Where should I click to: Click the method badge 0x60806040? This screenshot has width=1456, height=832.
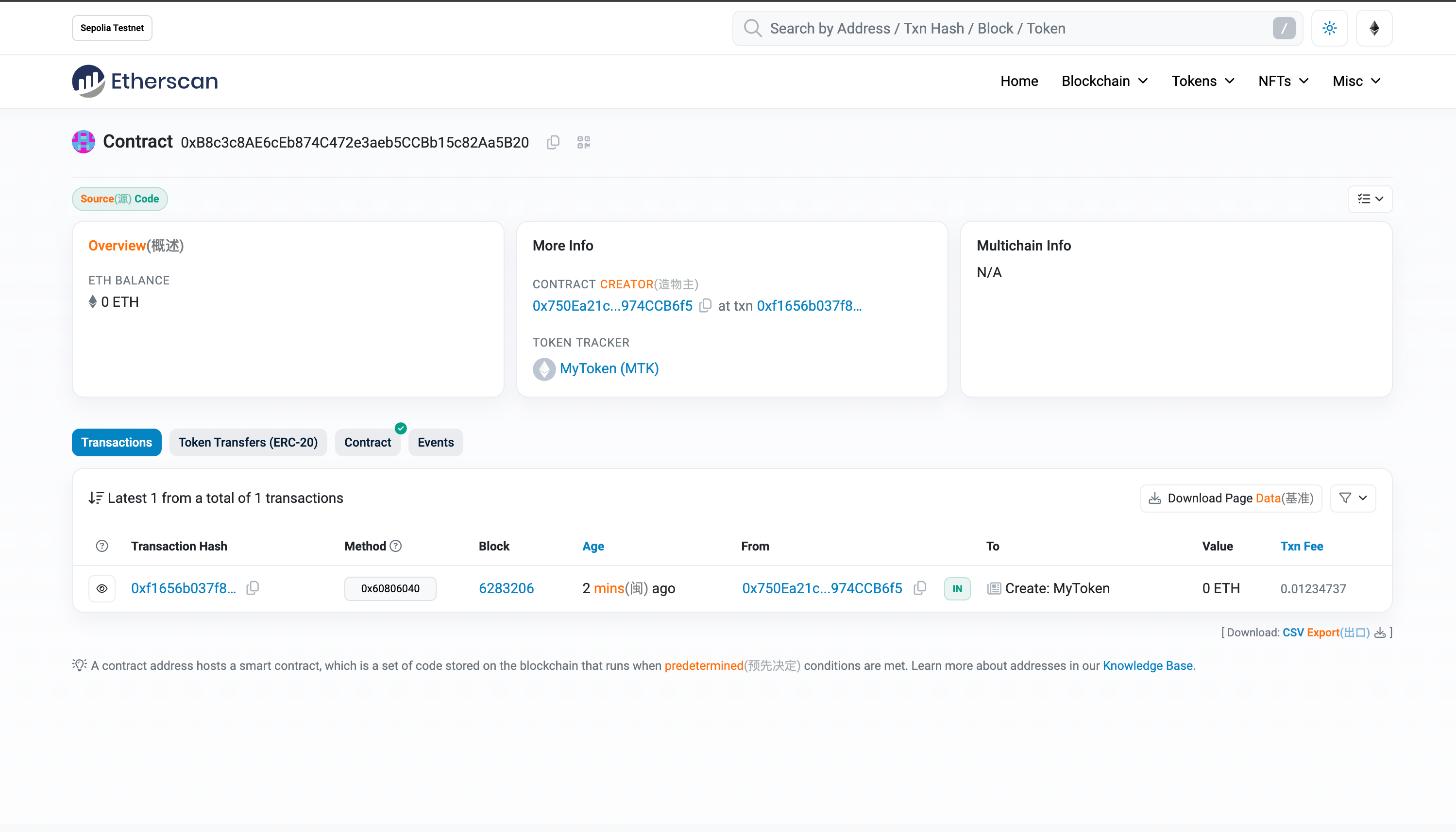(390, 589)
